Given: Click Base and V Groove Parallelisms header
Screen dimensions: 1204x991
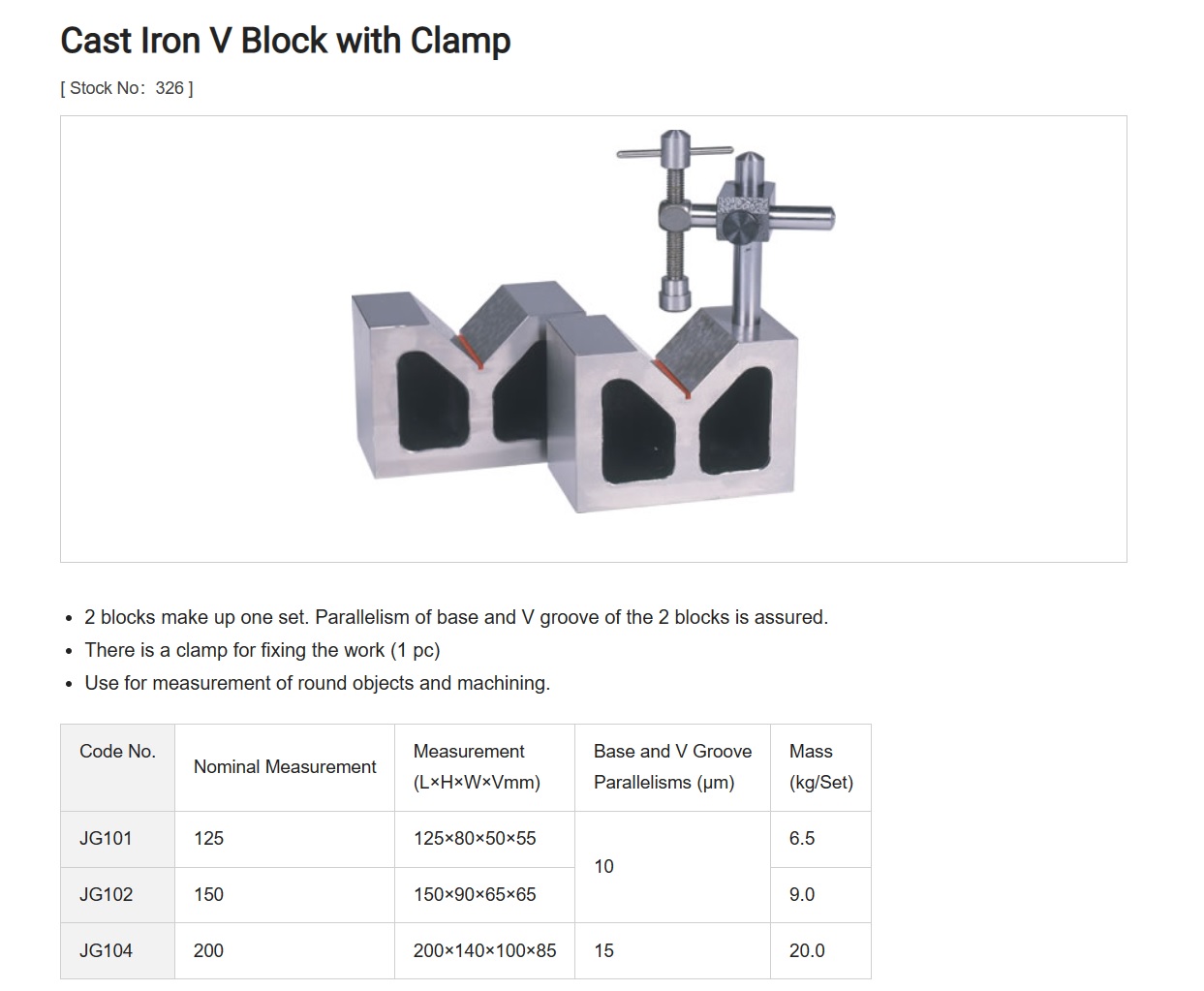Looking at the screenshot, I should [x=672, y=767].
